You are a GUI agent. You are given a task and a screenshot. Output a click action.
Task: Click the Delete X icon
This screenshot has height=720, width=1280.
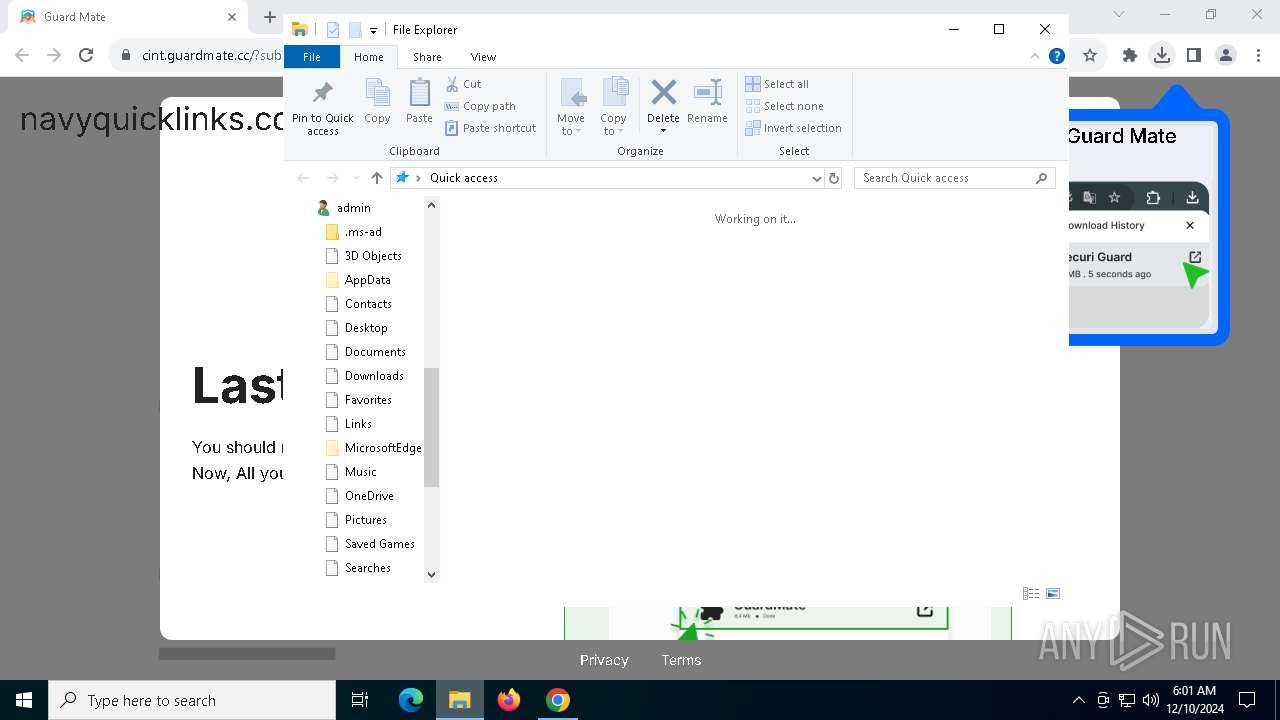(663, 93)
